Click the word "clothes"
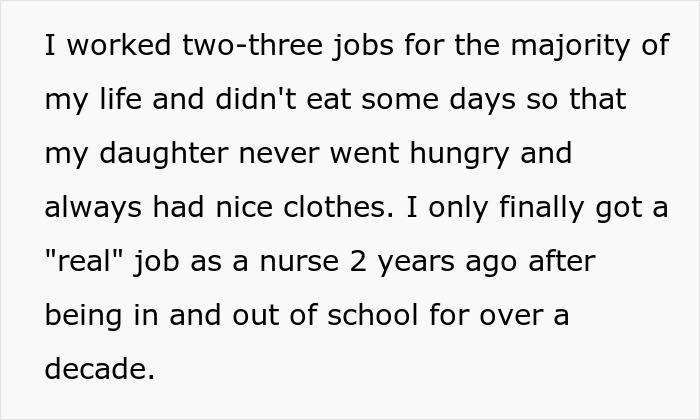 [x=330, y=207]
